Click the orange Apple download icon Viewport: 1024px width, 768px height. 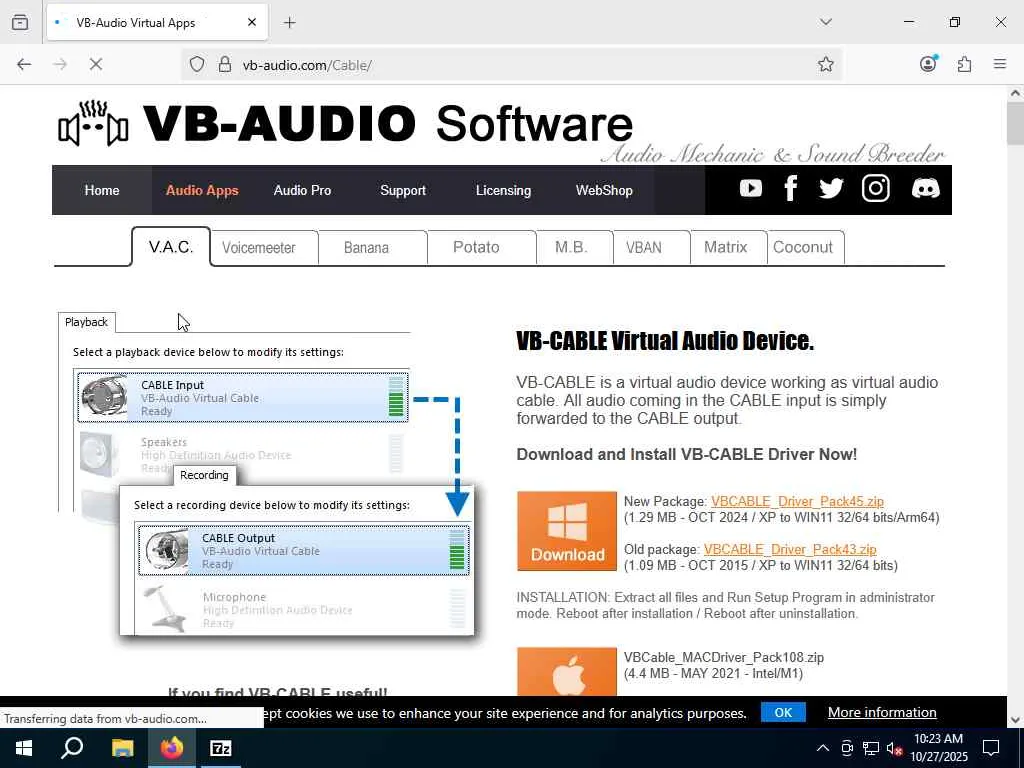[x=567, y=671]
